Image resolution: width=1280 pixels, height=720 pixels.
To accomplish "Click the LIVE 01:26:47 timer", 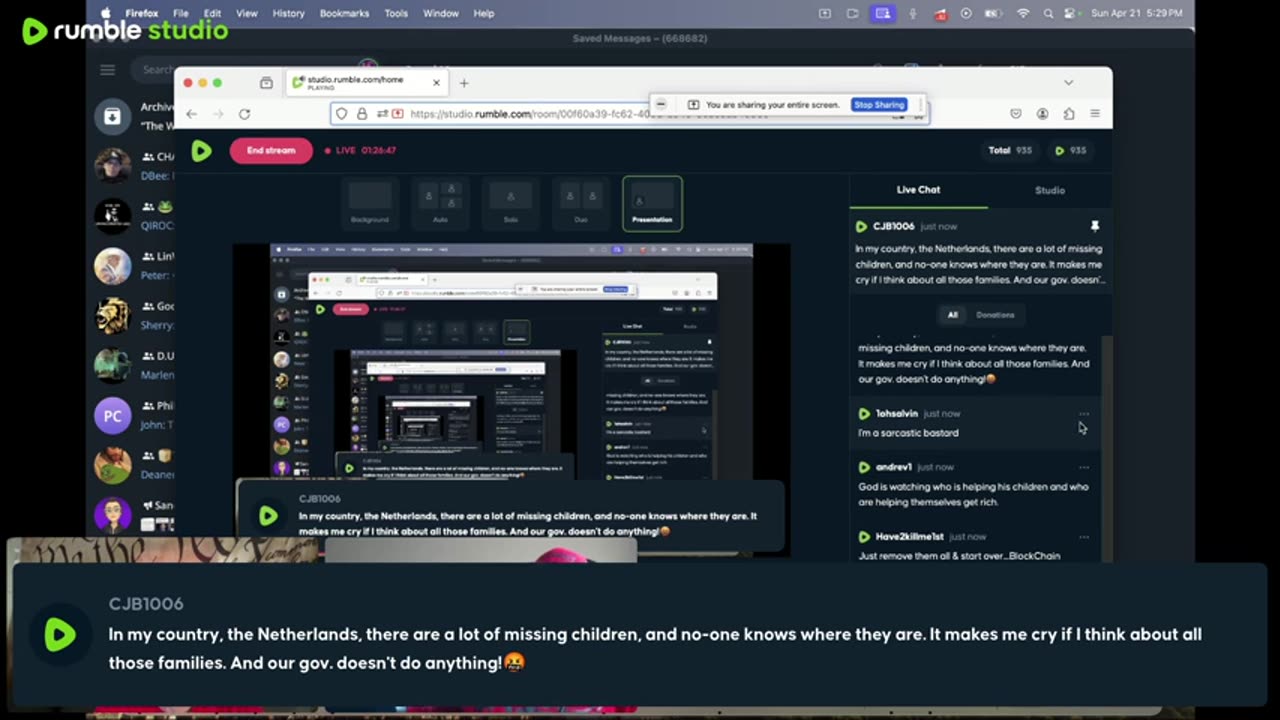I will pos(360,150).
